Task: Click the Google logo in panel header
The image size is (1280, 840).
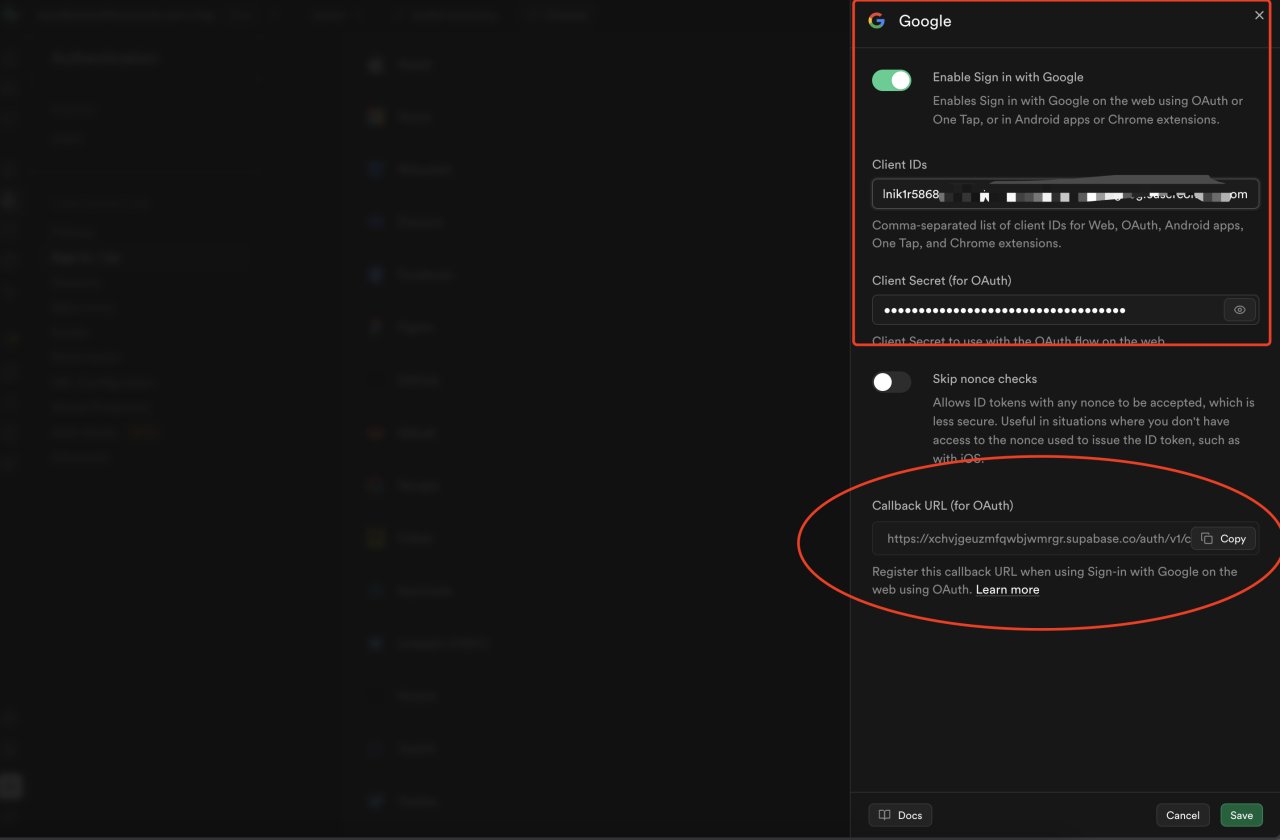Action: [876, 21]
